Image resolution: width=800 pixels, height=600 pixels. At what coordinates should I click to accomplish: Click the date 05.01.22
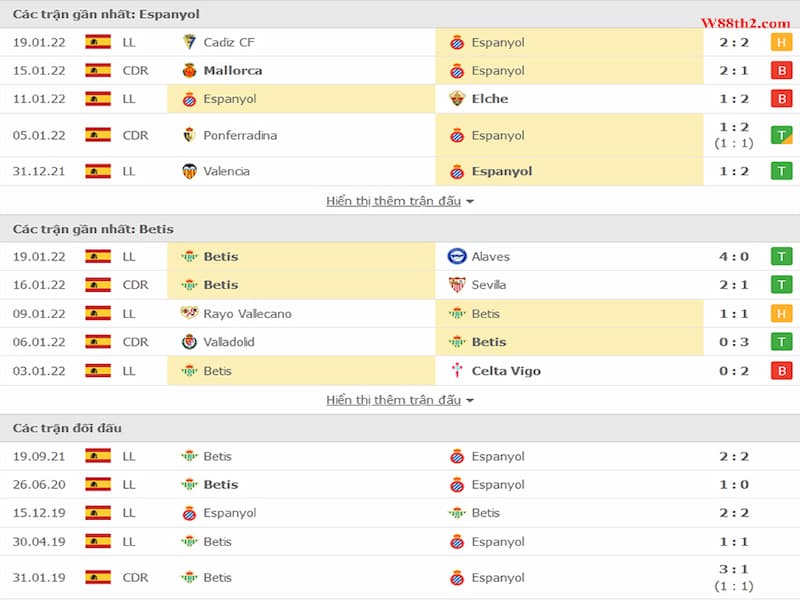pyautogui.click(x=39, y=135)
